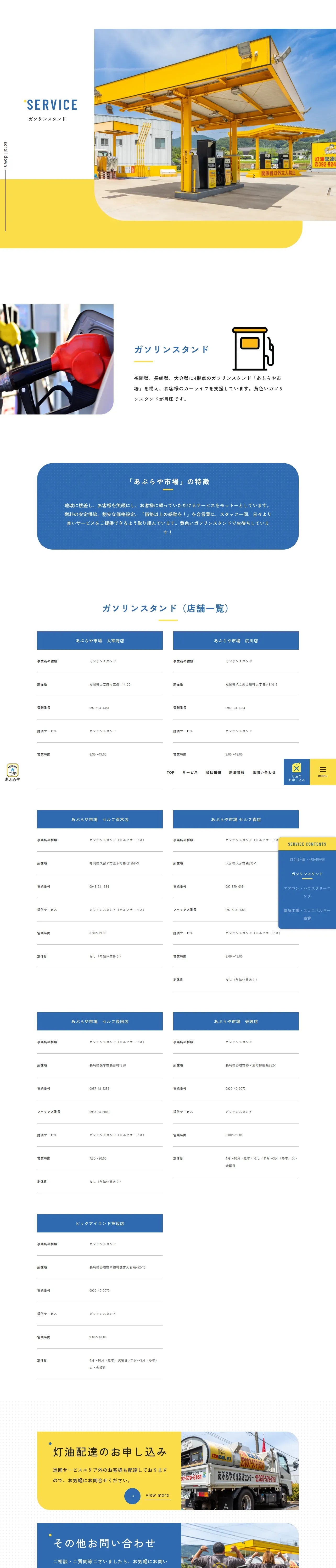This screenshot has width=336, height=1568.
Task: Click phone number 097-579-6161
Action: coord(235,887)
